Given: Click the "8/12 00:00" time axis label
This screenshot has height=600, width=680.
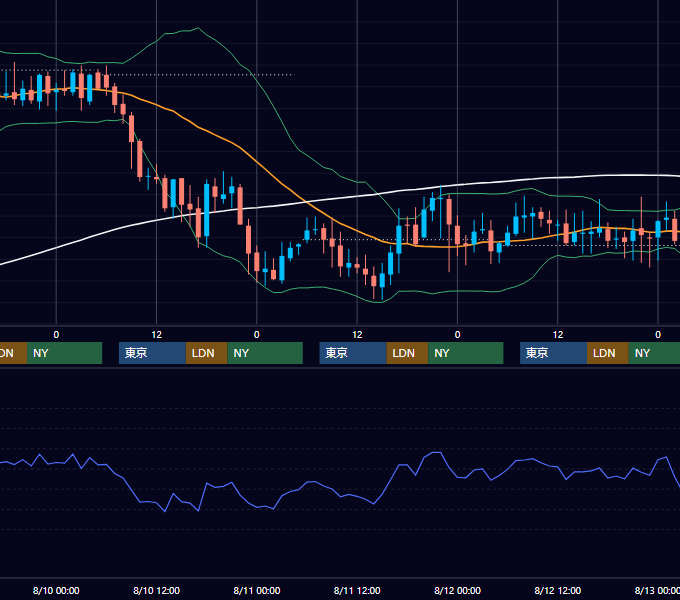Looking at the screenshot, I should point(457,590).
